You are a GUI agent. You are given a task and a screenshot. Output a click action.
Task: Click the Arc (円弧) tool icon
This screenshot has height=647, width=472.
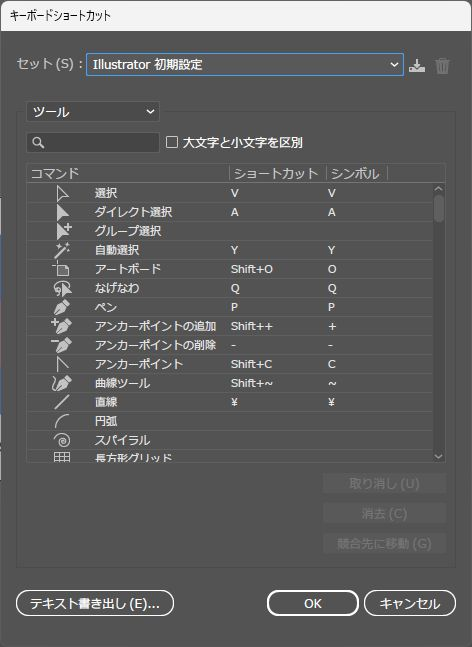pos(61,421)
